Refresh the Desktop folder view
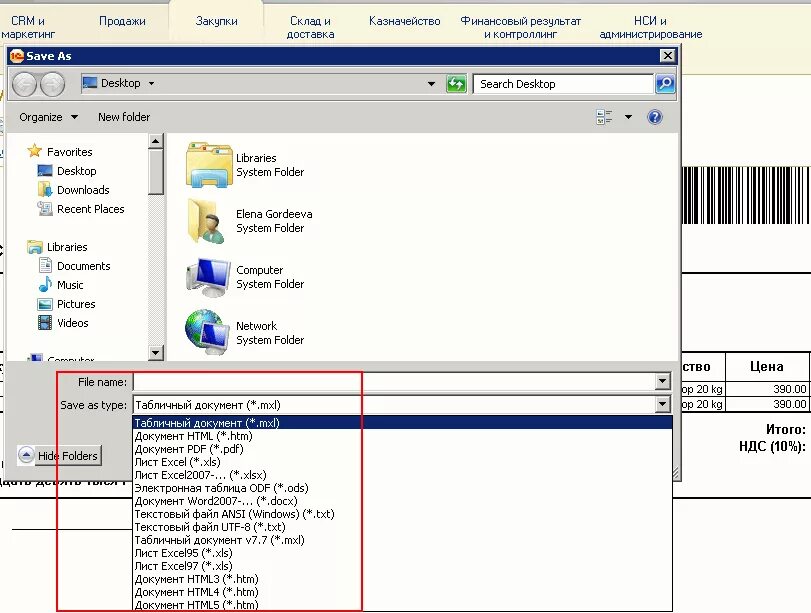The image size is (811, 613). tap(456, 83)
